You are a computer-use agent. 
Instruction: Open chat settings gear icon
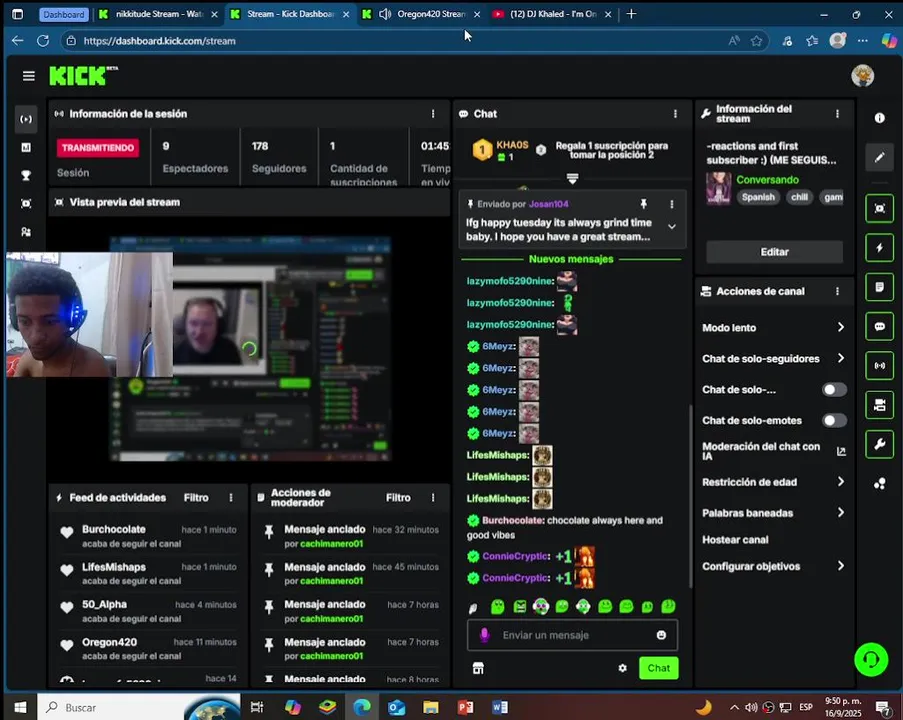coord(623,668)
